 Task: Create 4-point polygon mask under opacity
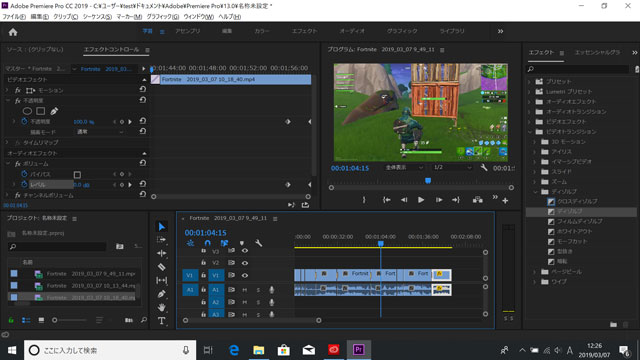(x=40, y=111)
